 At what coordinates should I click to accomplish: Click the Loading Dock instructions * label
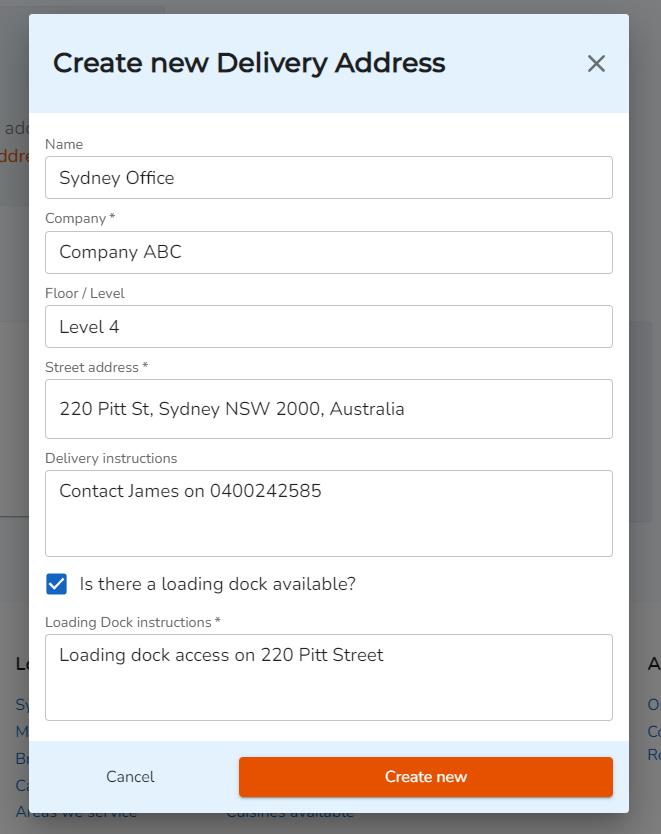coord(132,622)
